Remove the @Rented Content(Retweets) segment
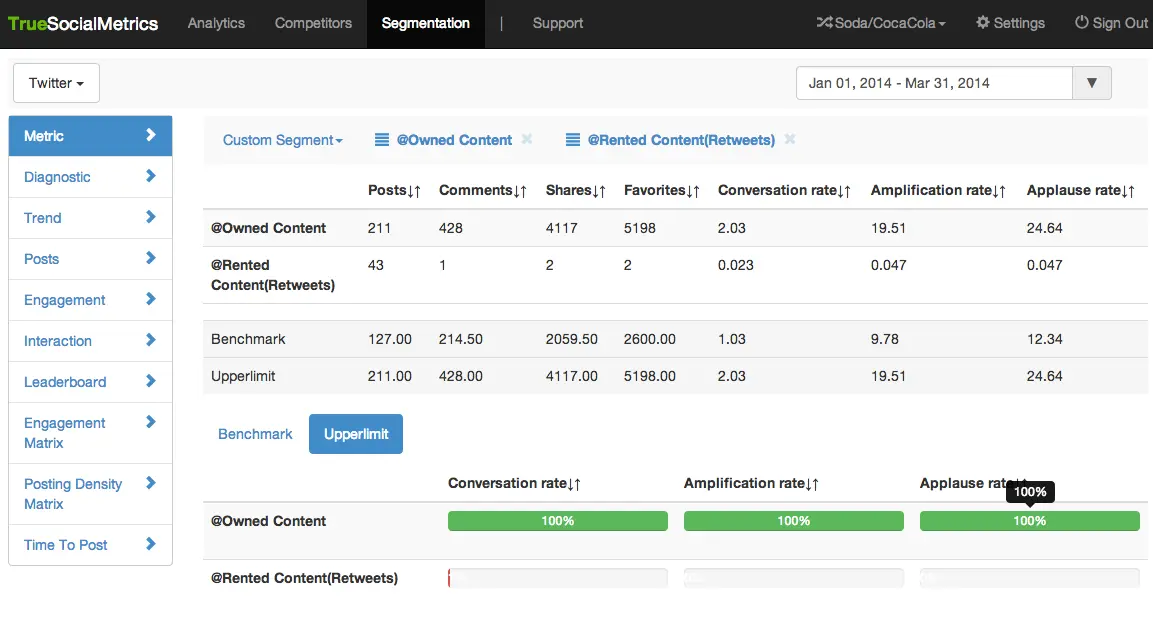Viewport: 1153px width, 634px height. 790,140
